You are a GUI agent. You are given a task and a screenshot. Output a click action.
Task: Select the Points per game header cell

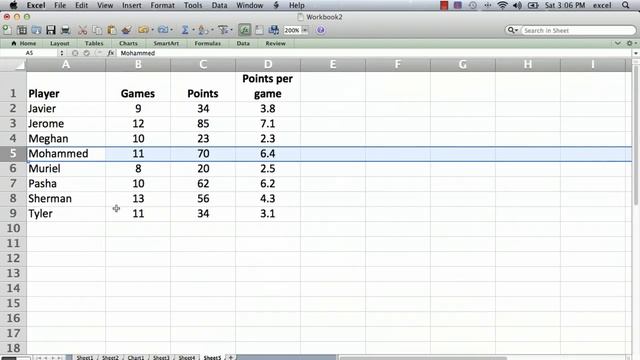pyautogui.click(x=268, y=86)
